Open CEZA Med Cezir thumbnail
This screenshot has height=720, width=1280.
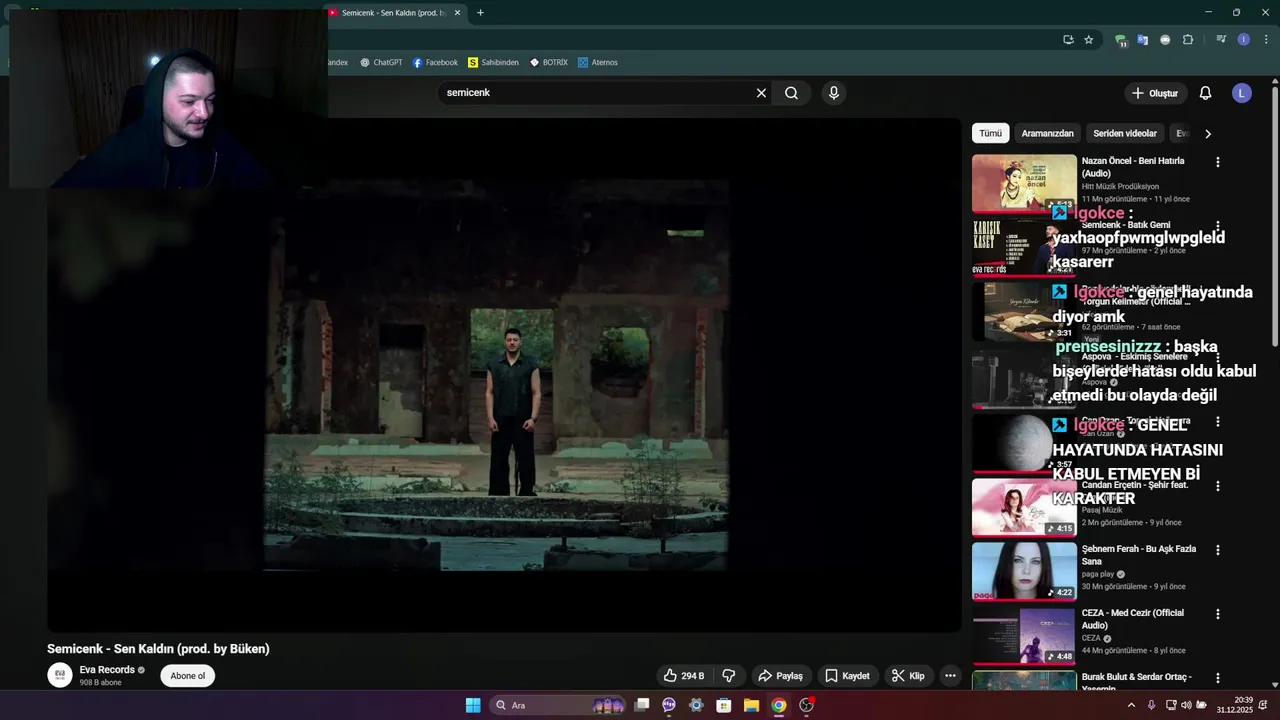[x=1024, y=635]
